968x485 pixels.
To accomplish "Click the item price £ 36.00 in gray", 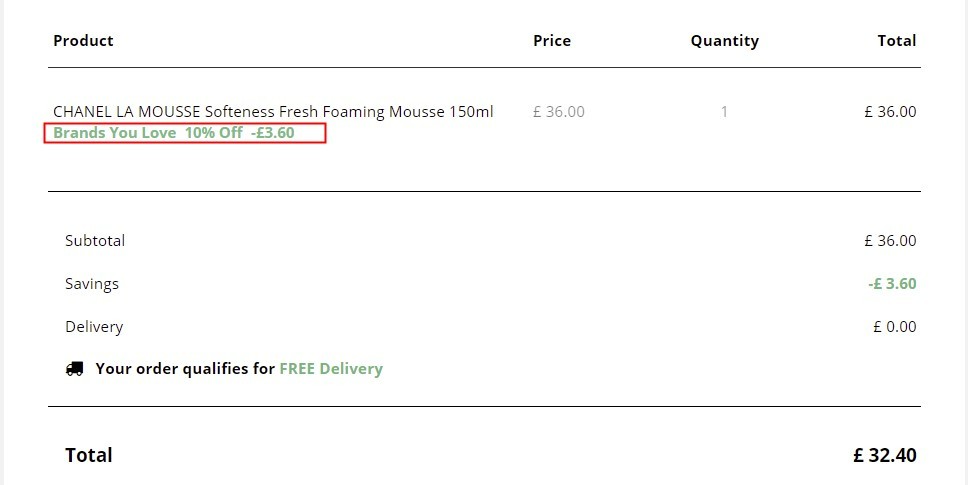I will click(x=559, y=112).
